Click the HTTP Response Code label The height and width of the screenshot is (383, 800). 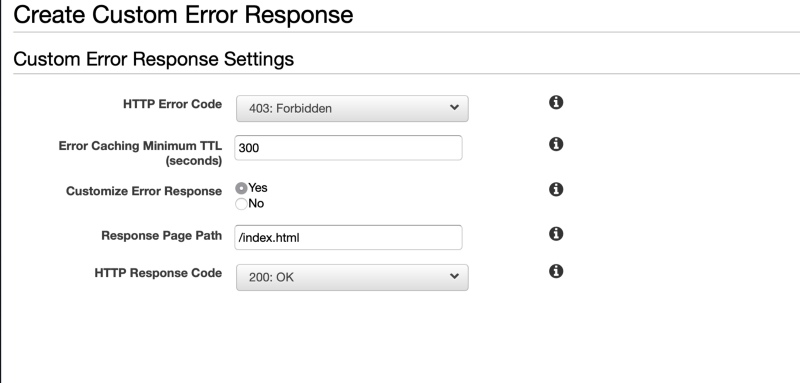[158, 273]
